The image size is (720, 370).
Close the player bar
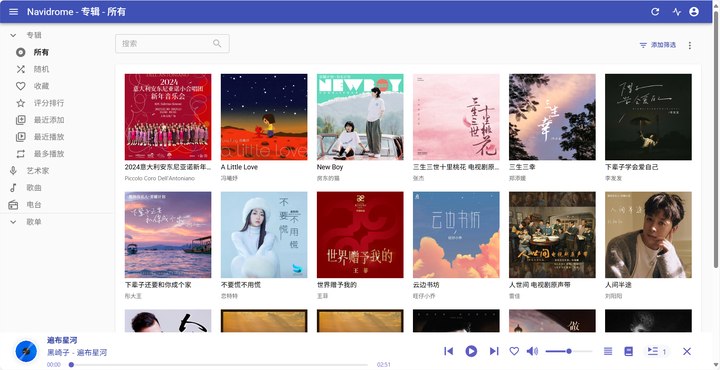coord(687,351)
